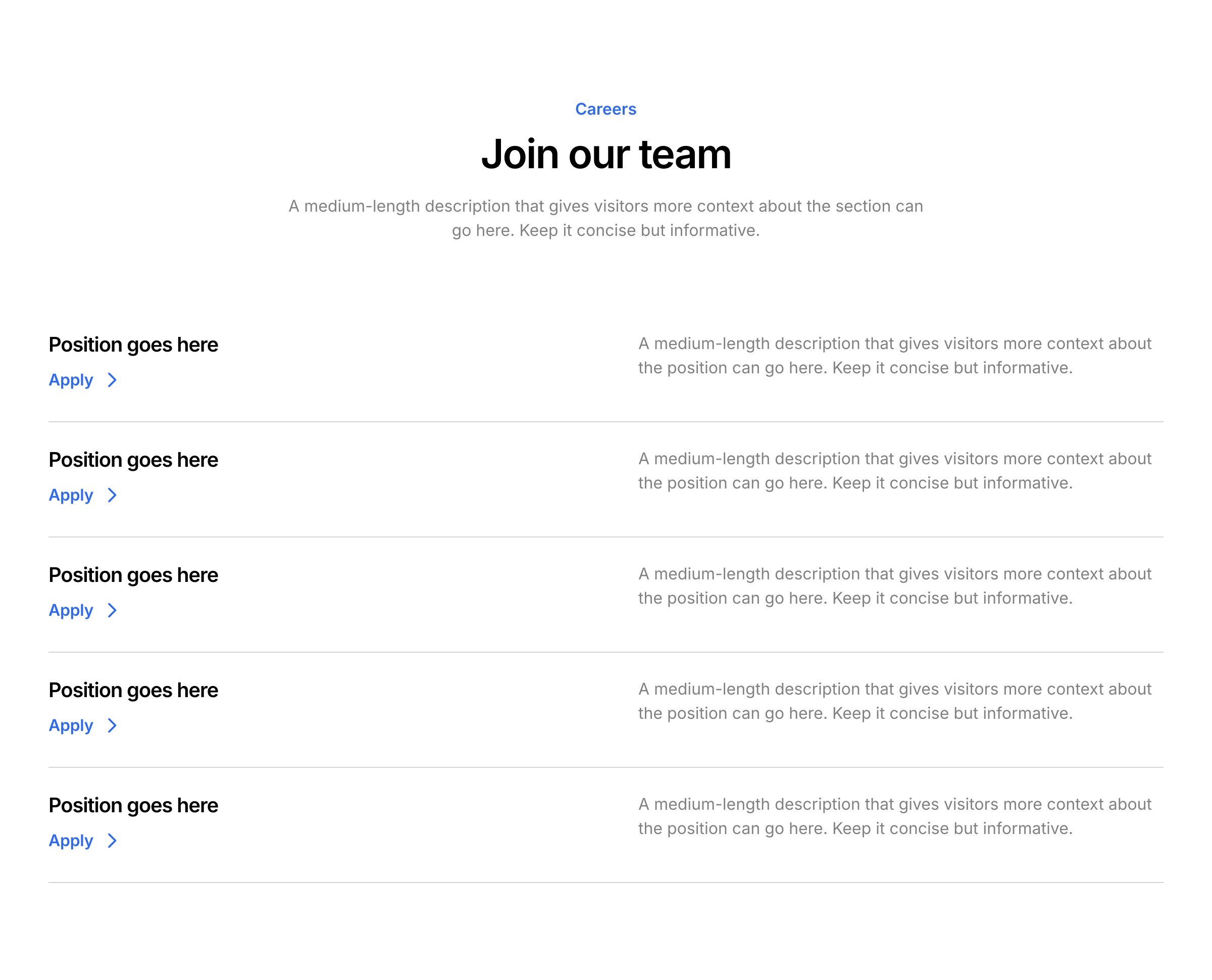Open the fourth 'Position goes here' title

(x=133, y=691)
